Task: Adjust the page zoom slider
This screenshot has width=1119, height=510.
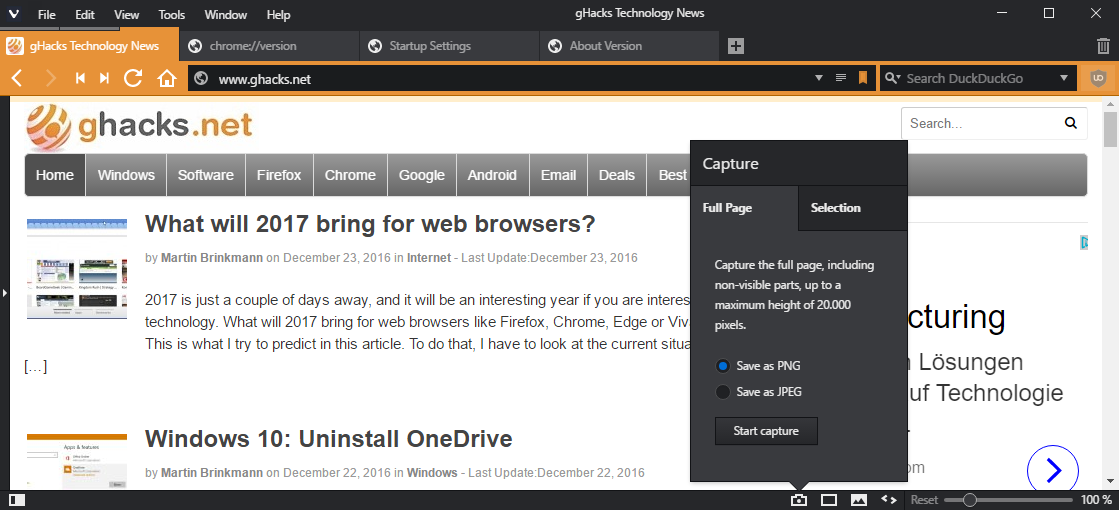Action: [1008, 500]
